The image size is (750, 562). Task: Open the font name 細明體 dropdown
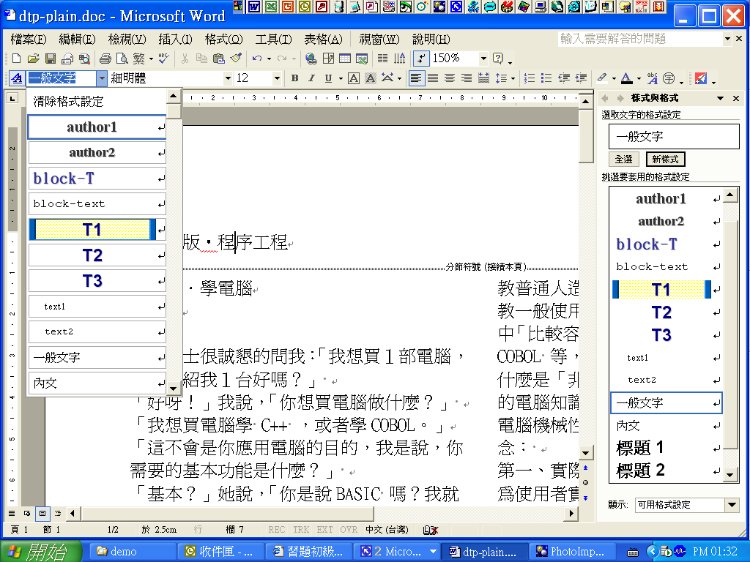pos(228,78)
